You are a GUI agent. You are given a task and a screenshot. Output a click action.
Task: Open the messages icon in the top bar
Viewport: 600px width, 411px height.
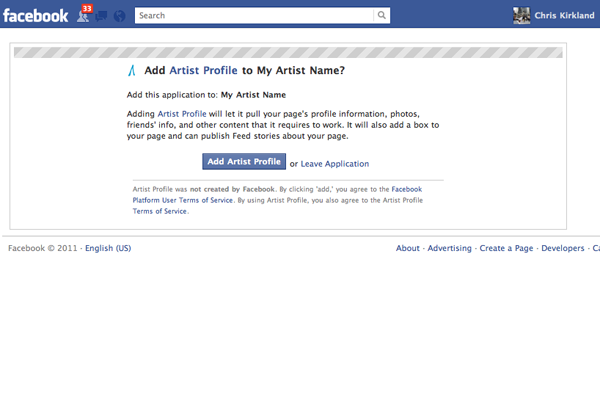click(x=102, y=16)
